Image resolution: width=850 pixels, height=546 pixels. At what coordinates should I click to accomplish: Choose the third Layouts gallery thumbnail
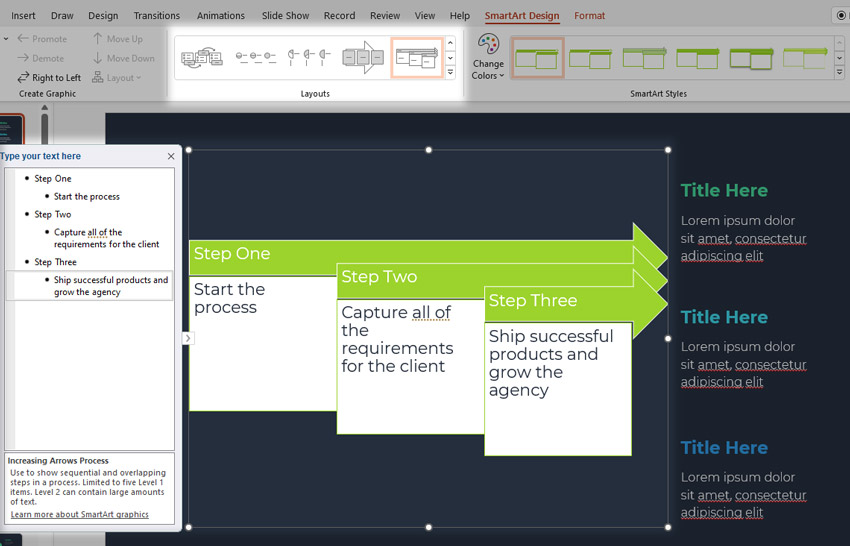[309, 57]
